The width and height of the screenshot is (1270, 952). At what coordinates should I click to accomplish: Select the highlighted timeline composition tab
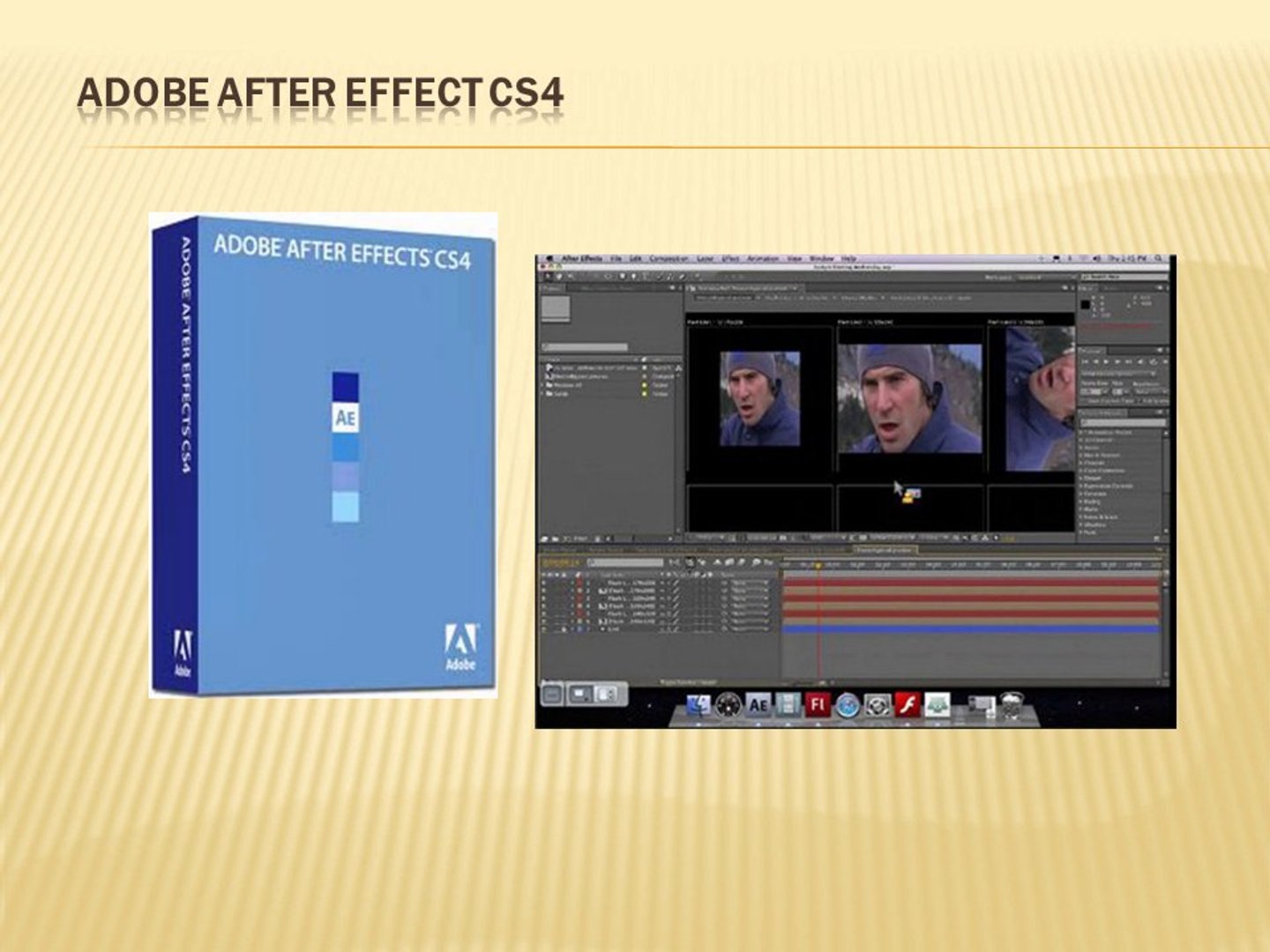[885, 550]
